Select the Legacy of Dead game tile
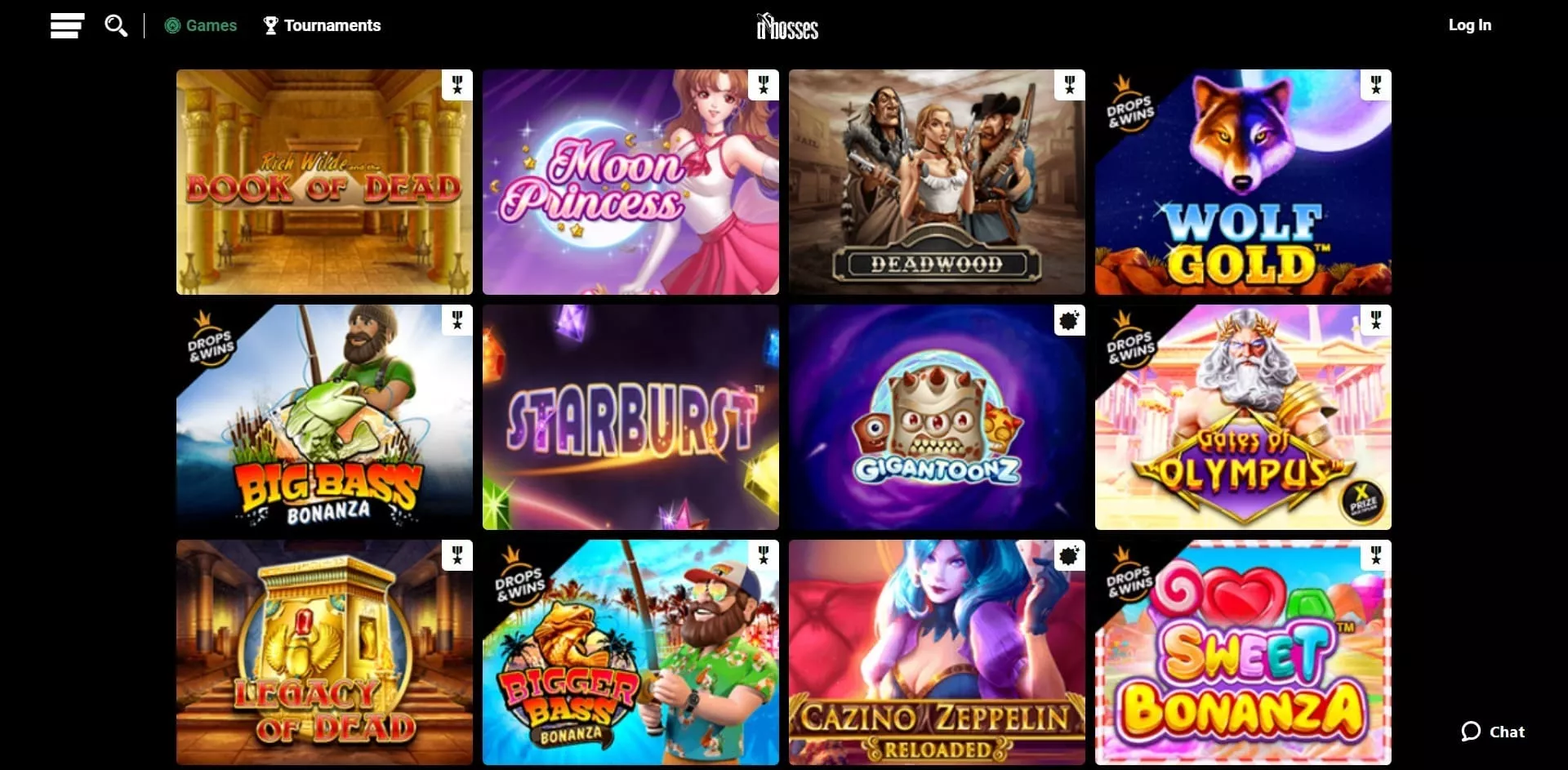Image resolution: width=1568 pixels, height=770 pixels. click(x=324, y=652)
